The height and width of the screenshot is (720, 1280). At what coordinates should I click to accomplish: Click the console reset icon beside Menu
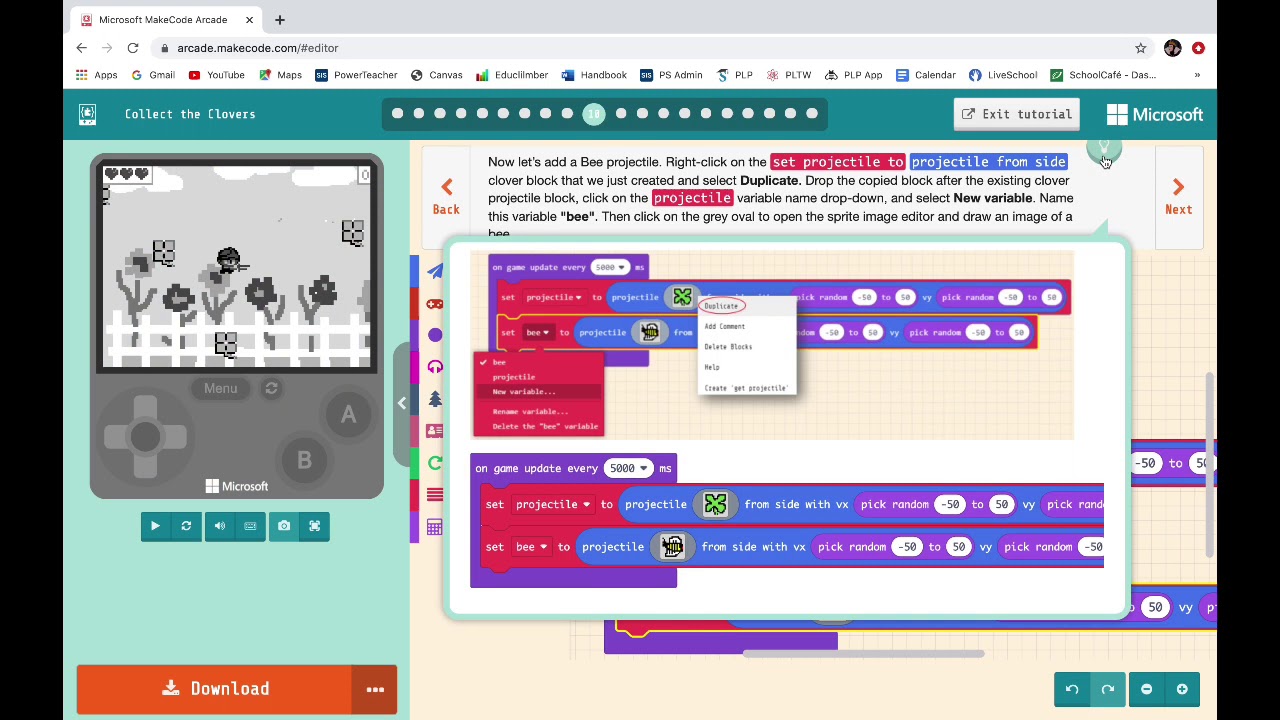pos(271,389)
